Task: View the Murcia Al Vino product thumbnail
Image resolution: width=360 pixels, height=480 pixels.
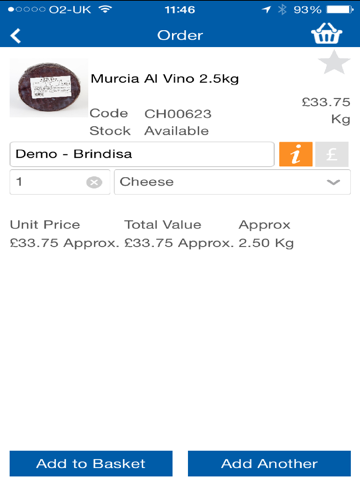Action: (49, 88)
